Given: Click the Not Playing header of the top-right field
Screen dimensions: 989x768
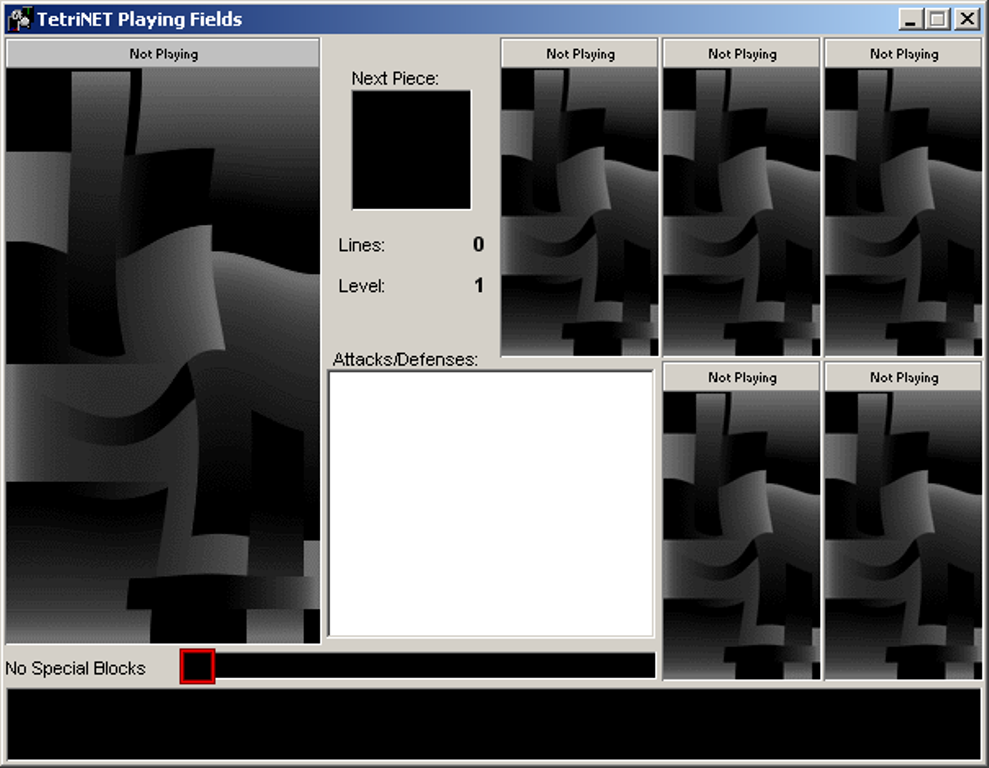Looking at the screenshot, I should coord(903,54).
